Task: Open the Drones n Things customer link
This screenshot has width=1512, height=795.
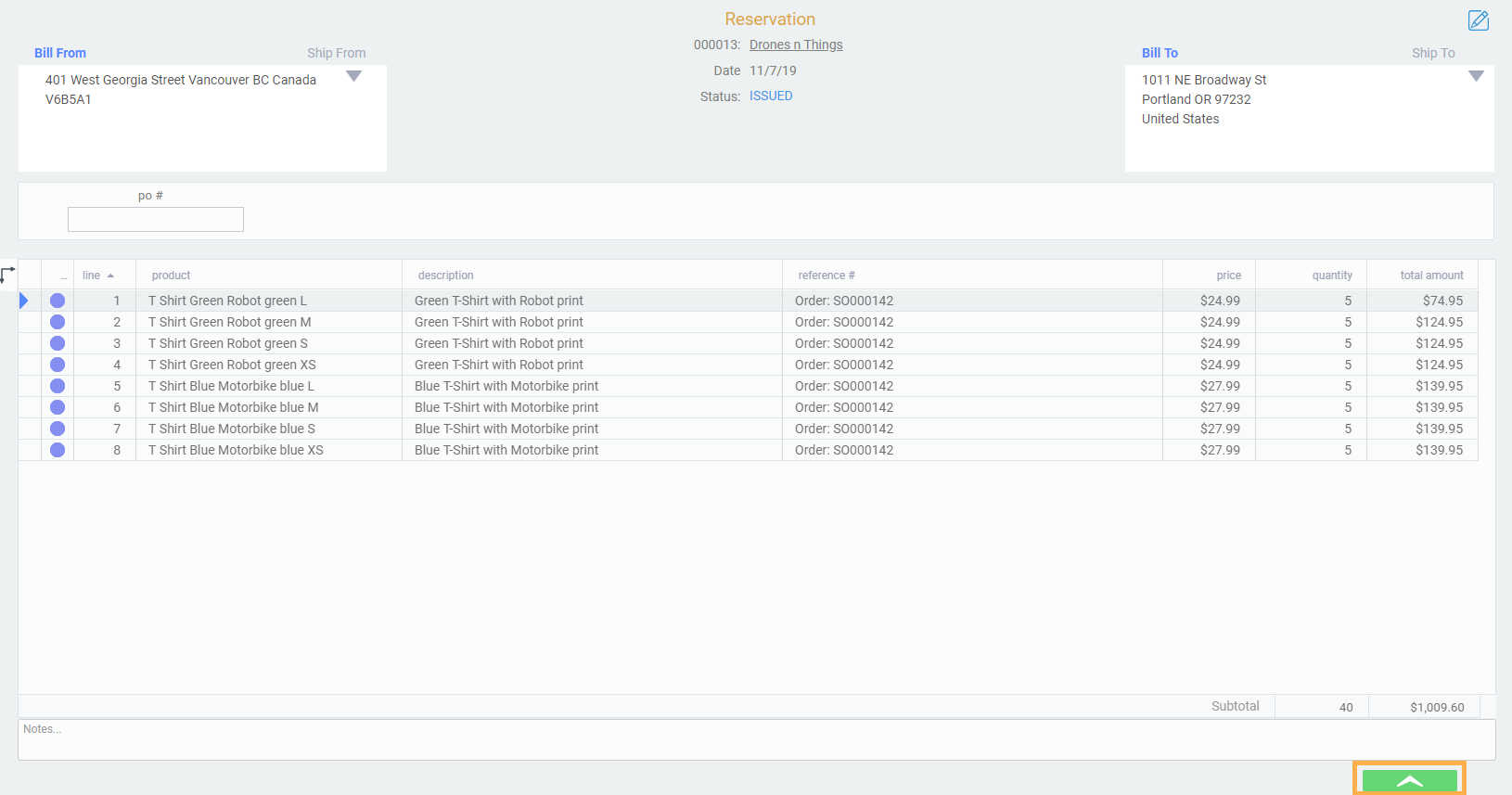Action: pyautogui.click(x=796, y=45)
